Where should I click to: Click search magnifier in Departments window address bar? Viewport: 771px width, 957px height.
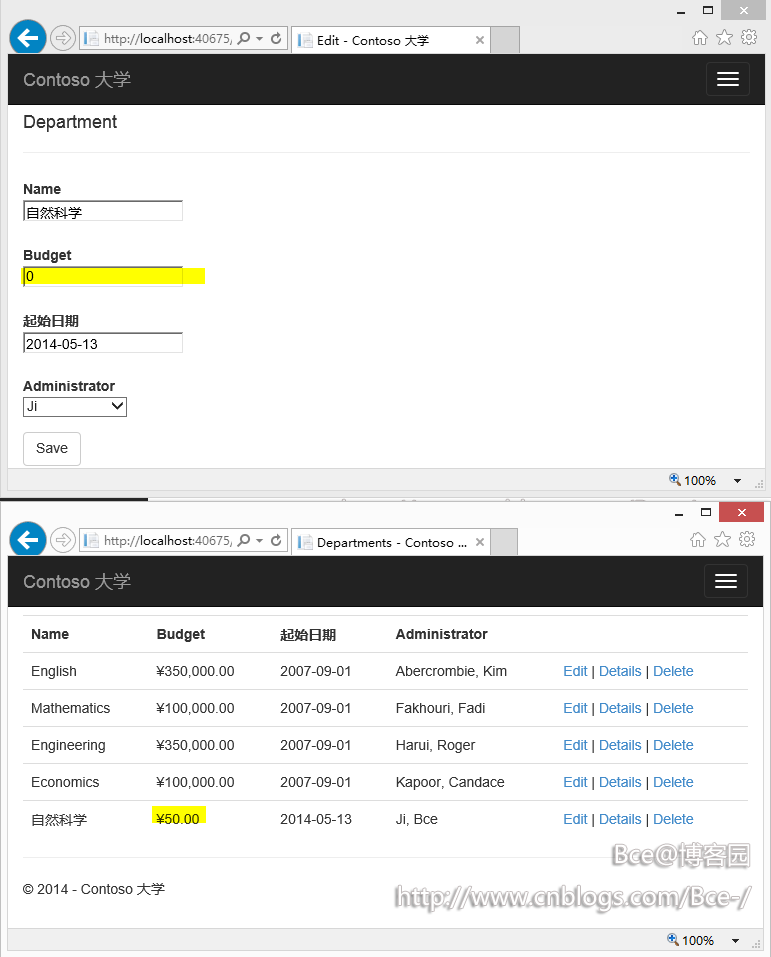pyautogui.click(x=244, y=540)
